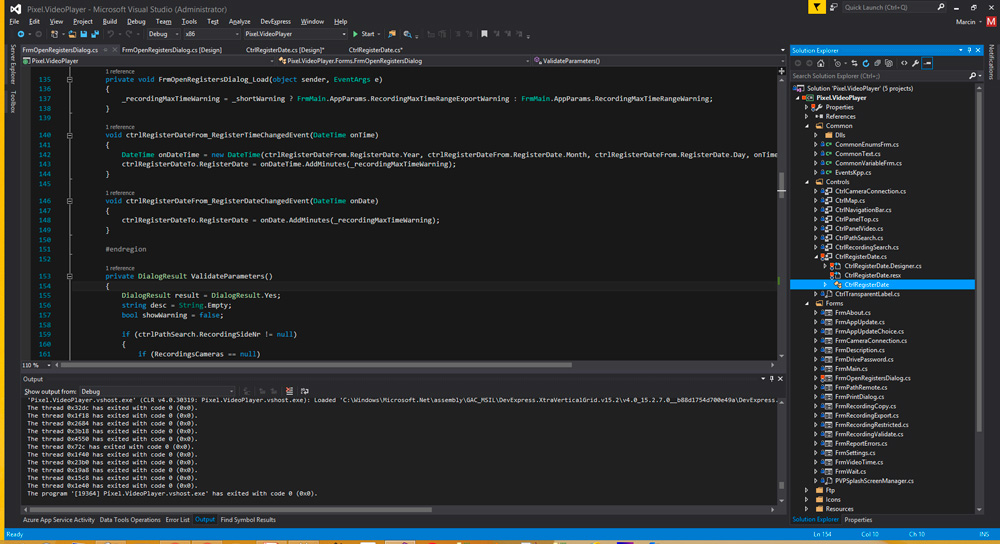1000x544 pixels.
Task: Open the Error List tab
Action: click(177, 520)
